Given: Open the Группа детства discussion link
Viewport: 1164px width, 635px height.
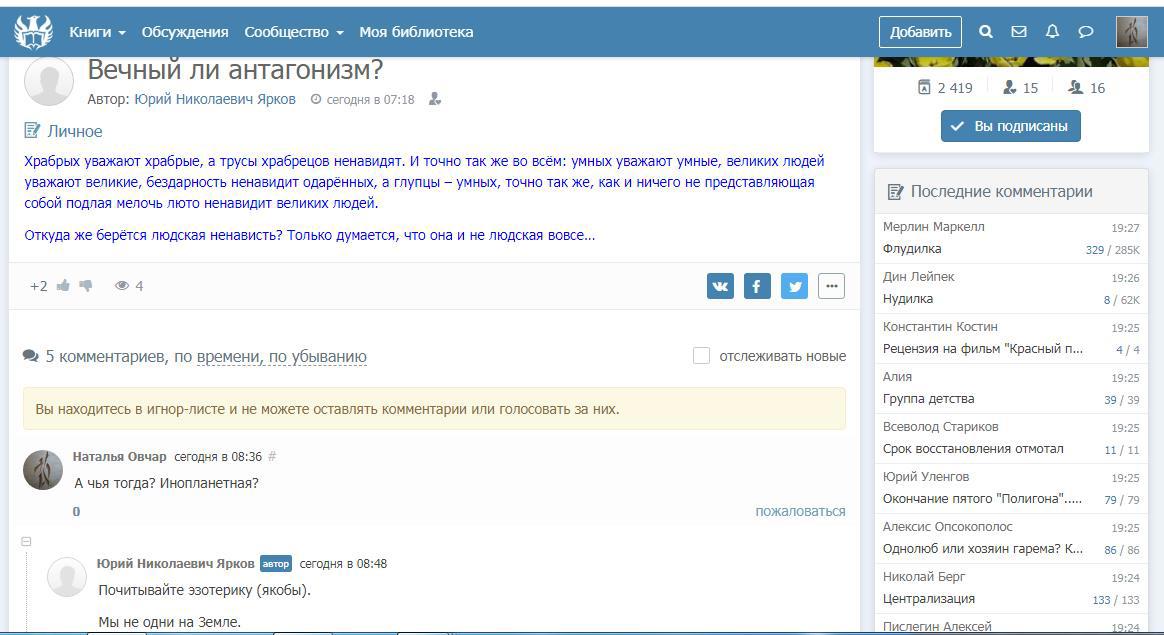Looking at the screenshot, I should click(x=929, y=399).
